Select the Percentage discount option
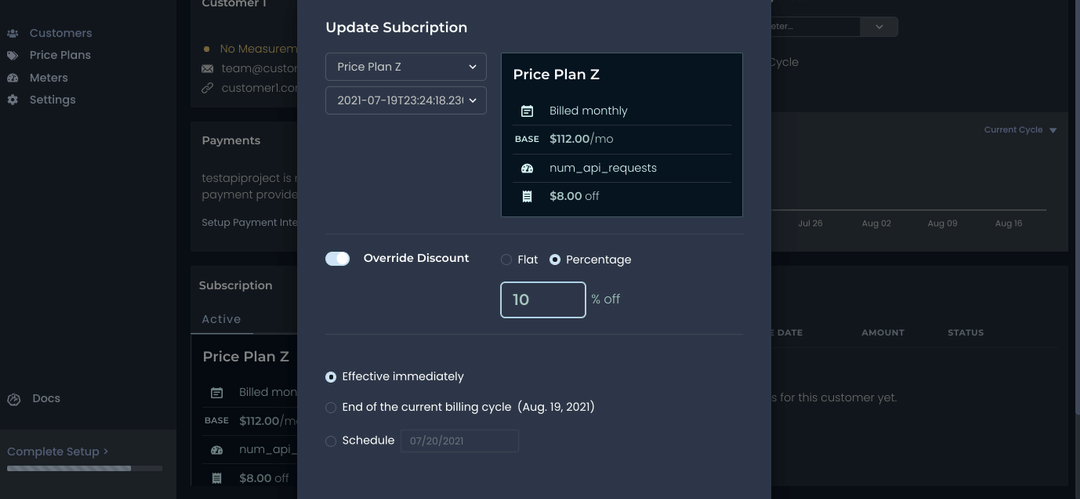 coord(555,260)
